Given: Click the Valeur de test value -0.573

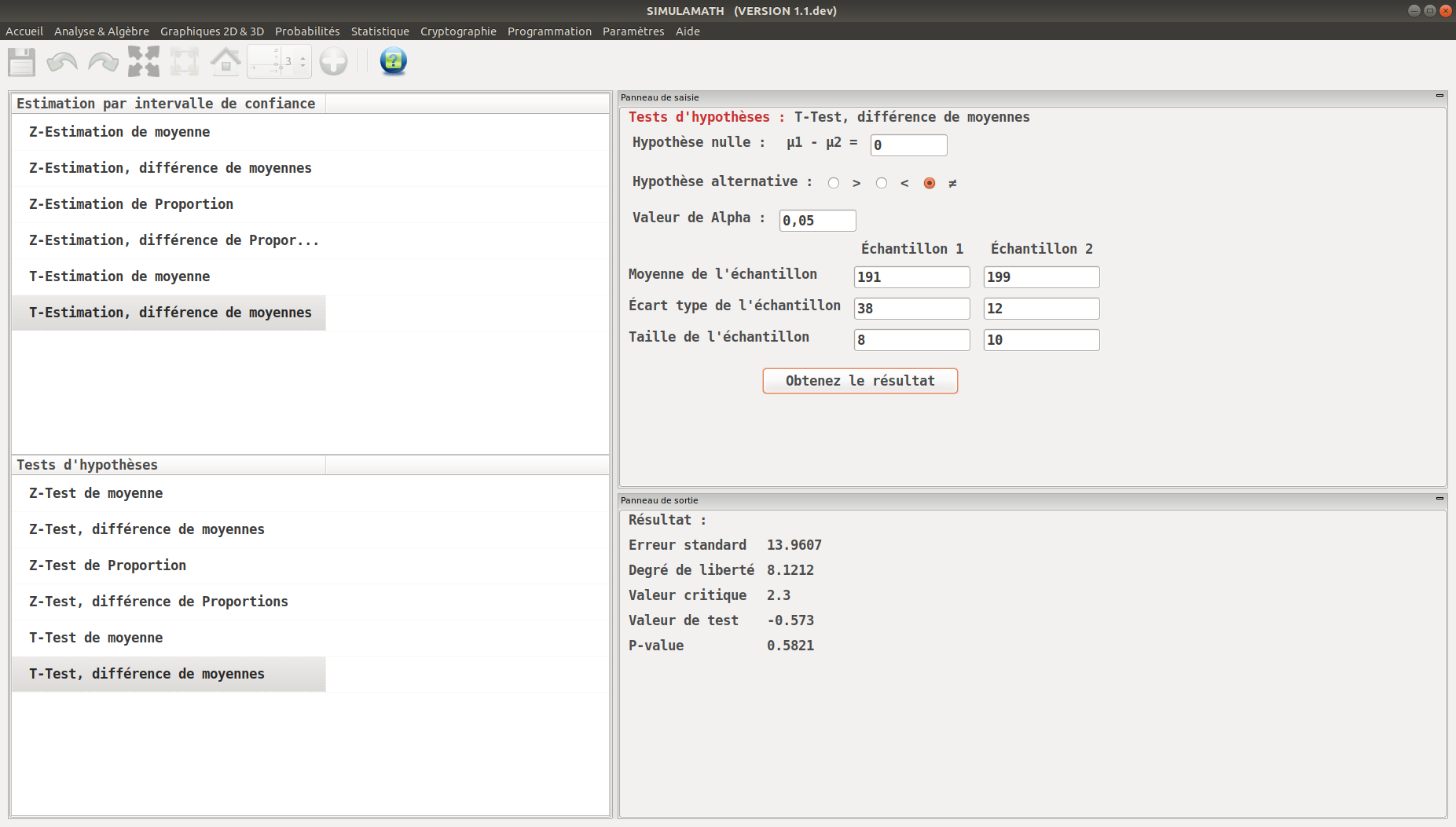Looking at the screenshot, I should pos(790,620).
